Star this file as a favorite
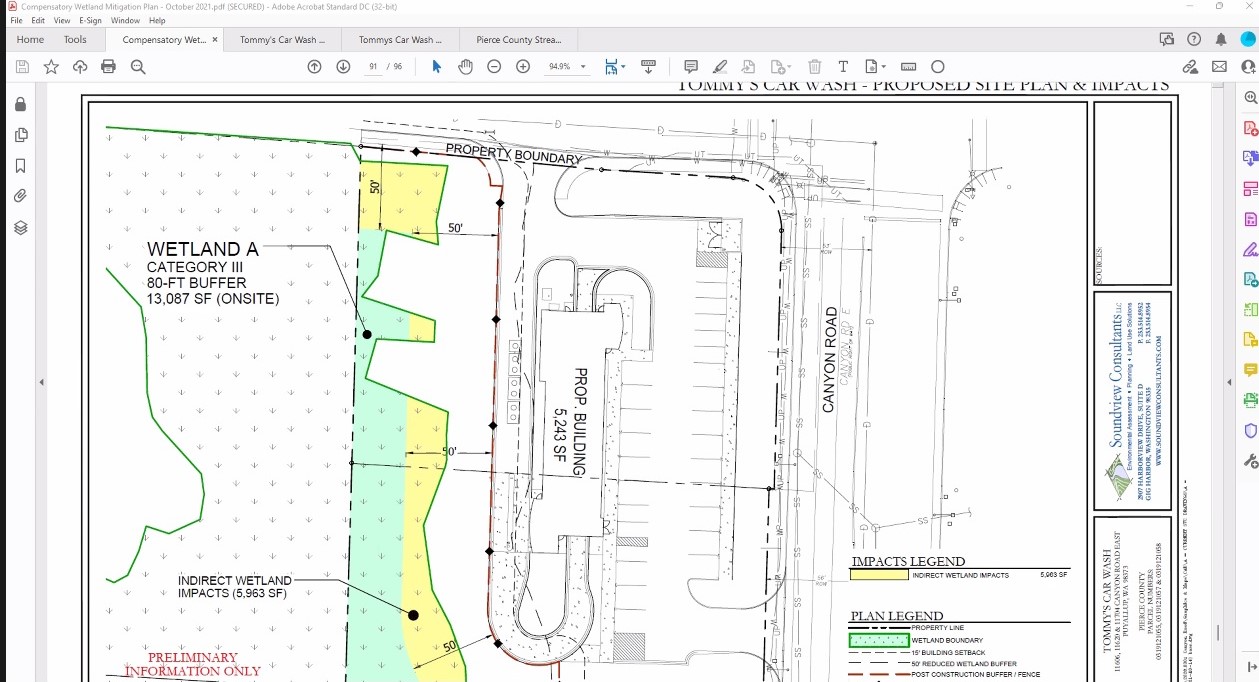 pyautogui.click(x=51, y=67)
